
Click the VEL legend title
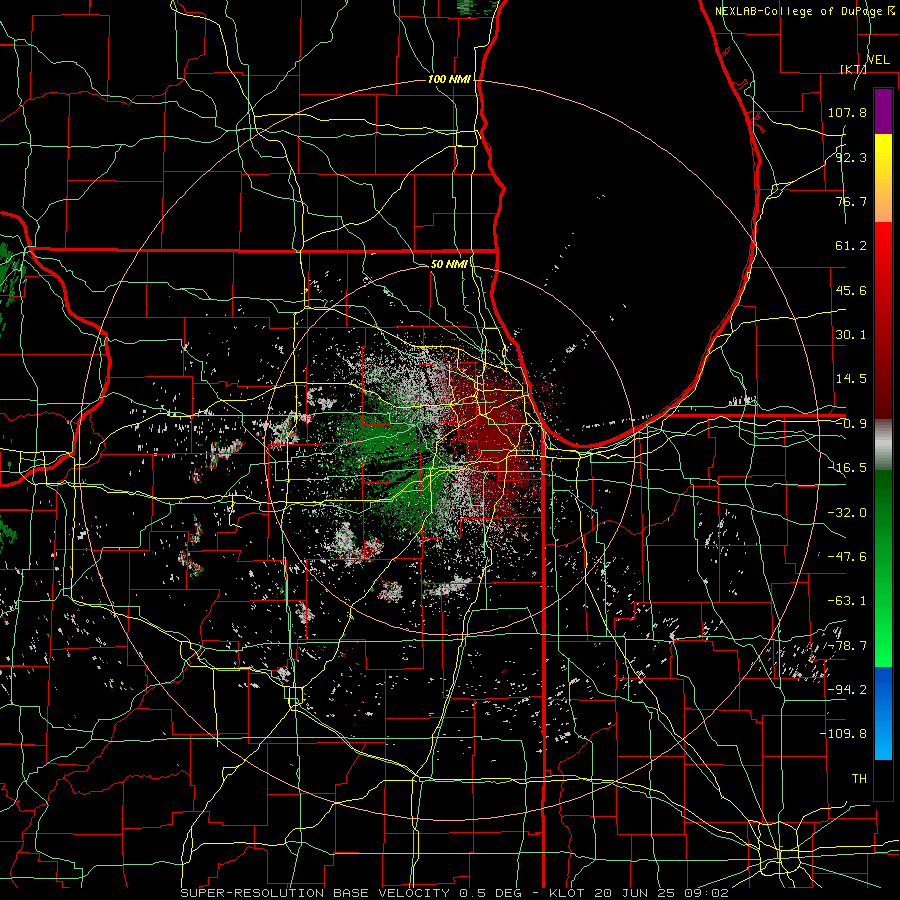click(x=878, y=60)
